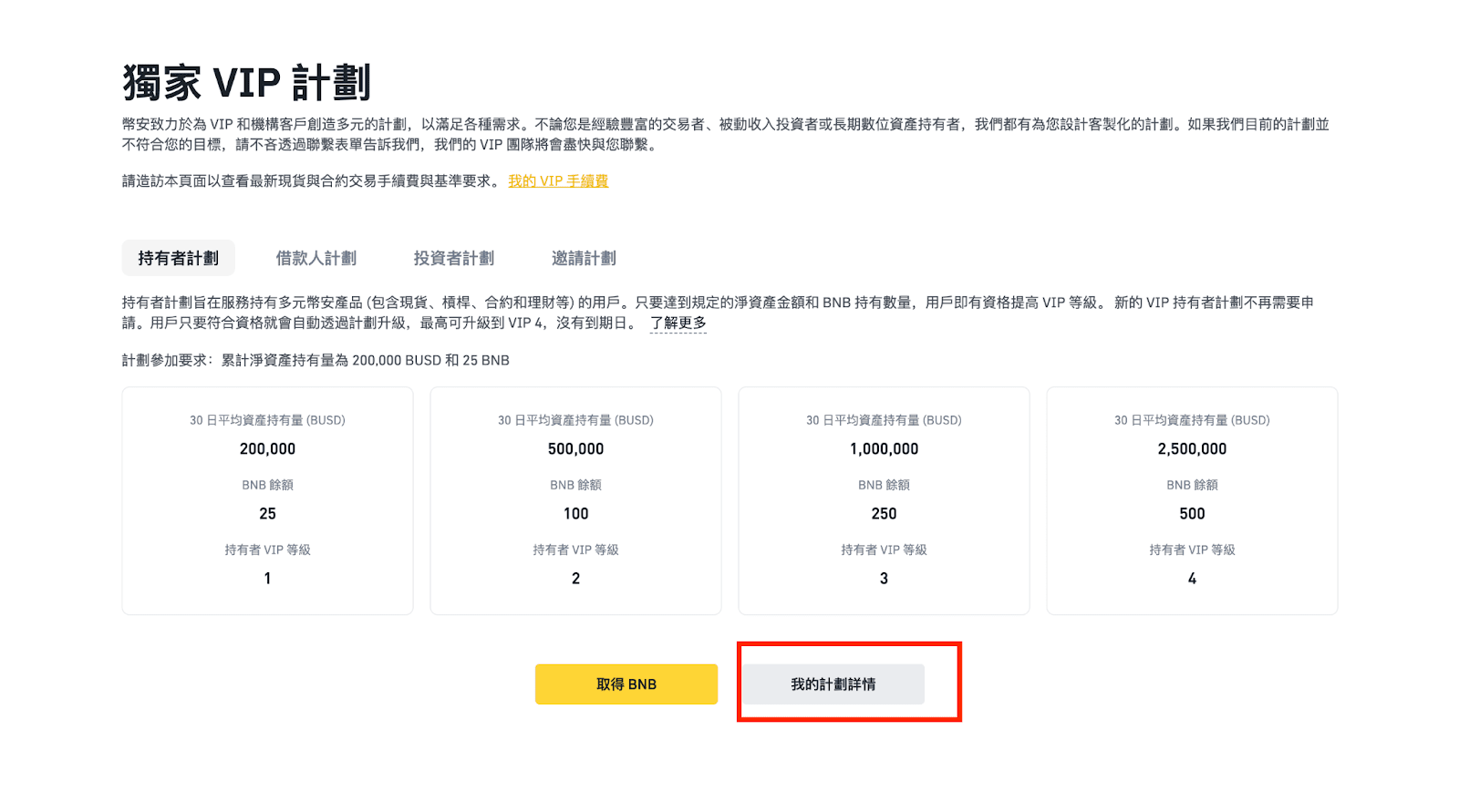Click BNB balance value 500
Screen dimensions: 1459x812
1192,513
